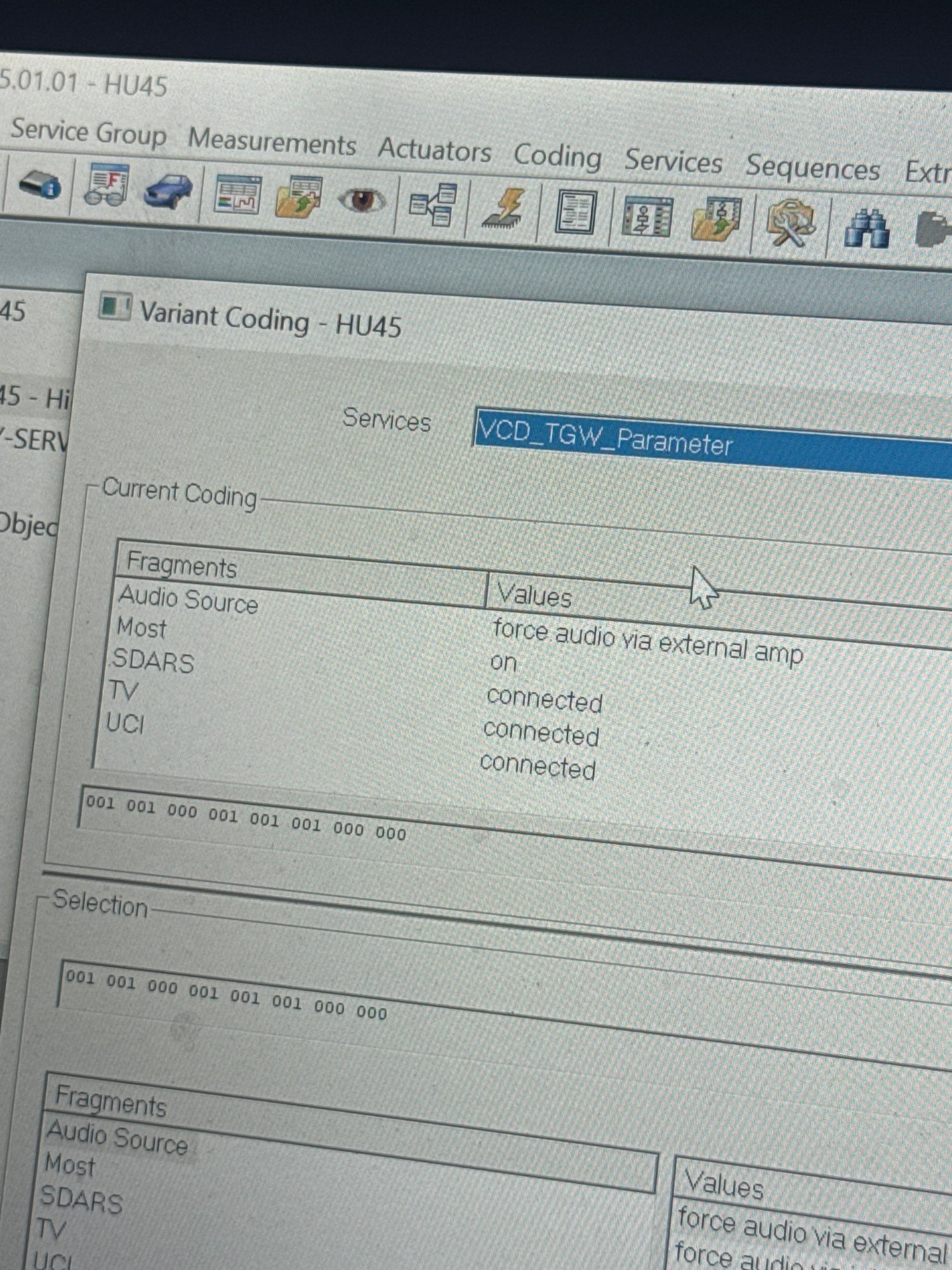Image resolution: width=952 pixels, height=1270 pixels.
Task: Open the Sequences menu
Action: [x=813, y=168]
